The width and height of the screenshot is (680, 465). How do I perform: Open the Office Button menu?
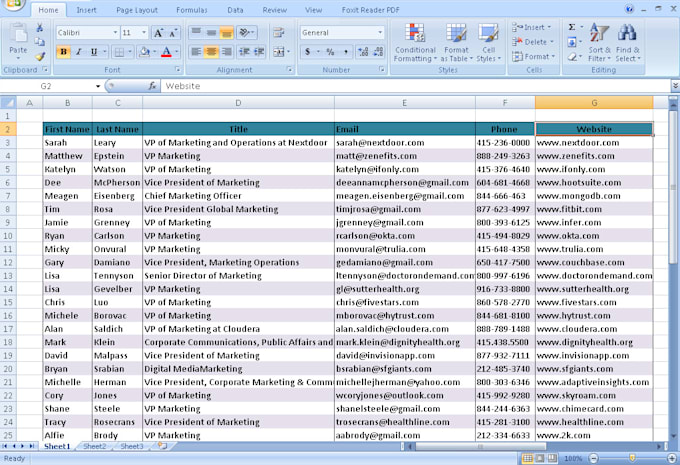click(13, 5)
